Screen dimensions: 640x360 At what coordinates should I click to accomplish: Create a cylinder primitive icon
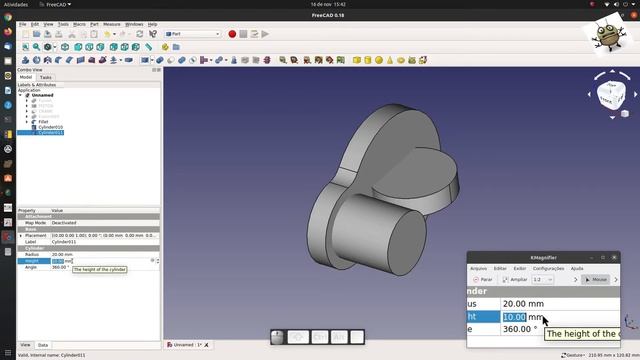pyautogui.click(x=368, y=60)
